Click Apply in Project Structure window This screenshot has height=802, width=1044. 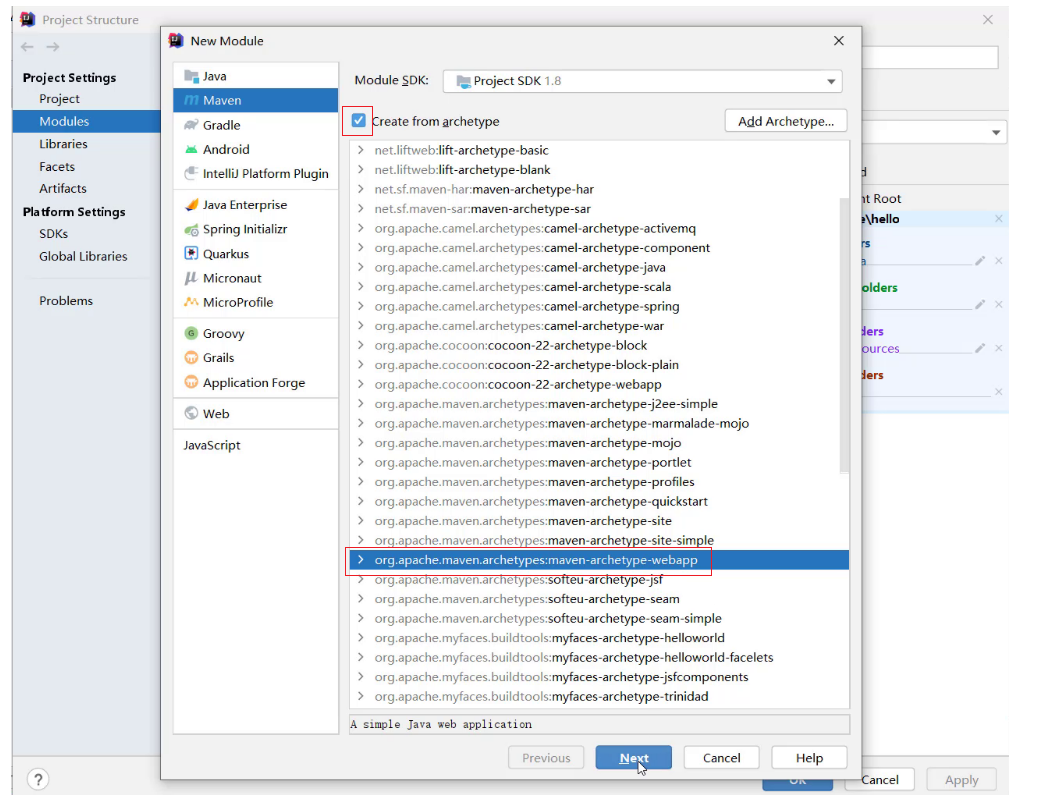961,779
